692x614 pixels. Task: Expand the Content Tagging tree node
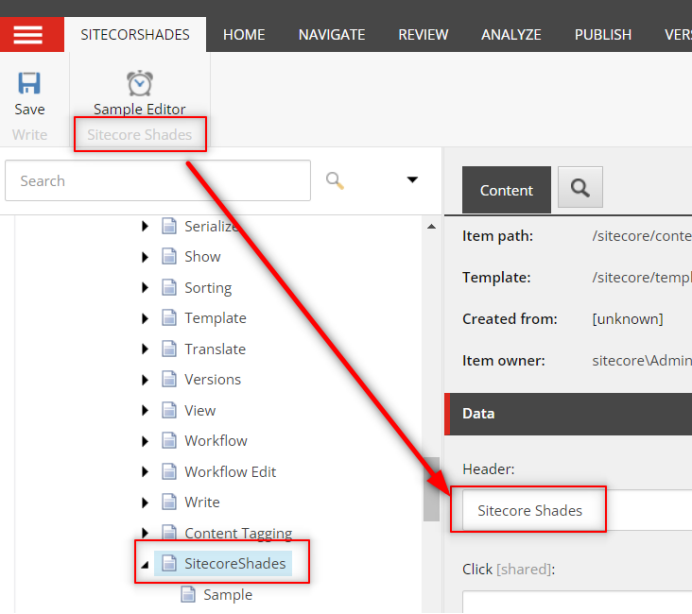coord(145,533)
